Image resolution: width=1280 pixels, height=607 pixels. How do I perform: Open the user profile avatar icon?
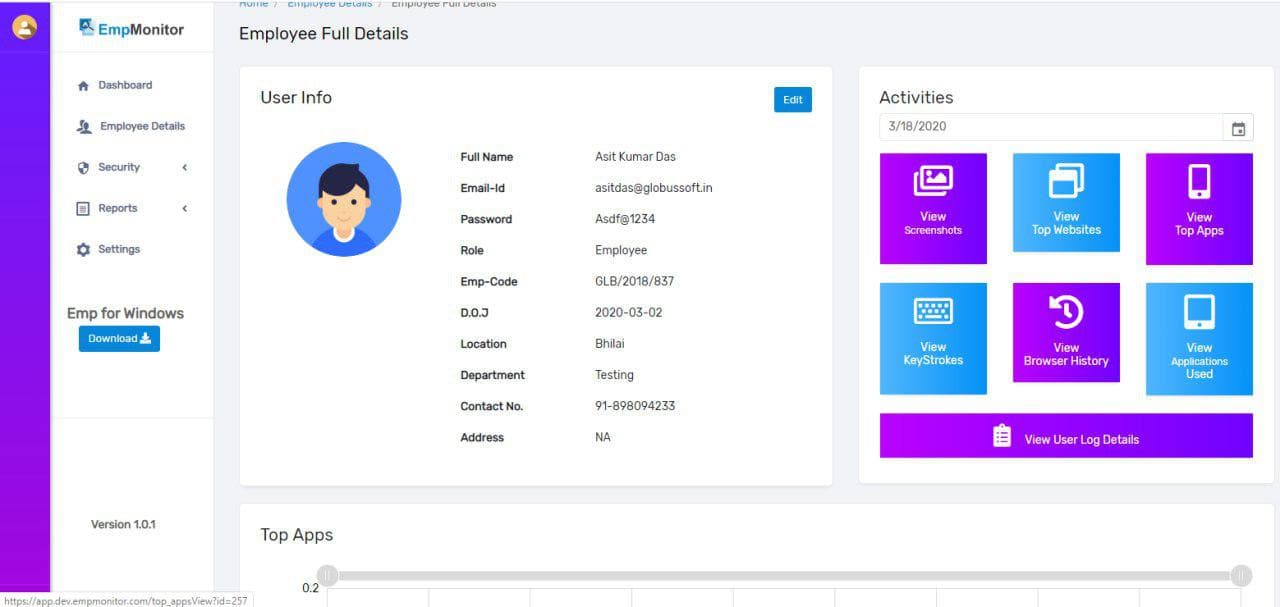(x=24, y=27)
